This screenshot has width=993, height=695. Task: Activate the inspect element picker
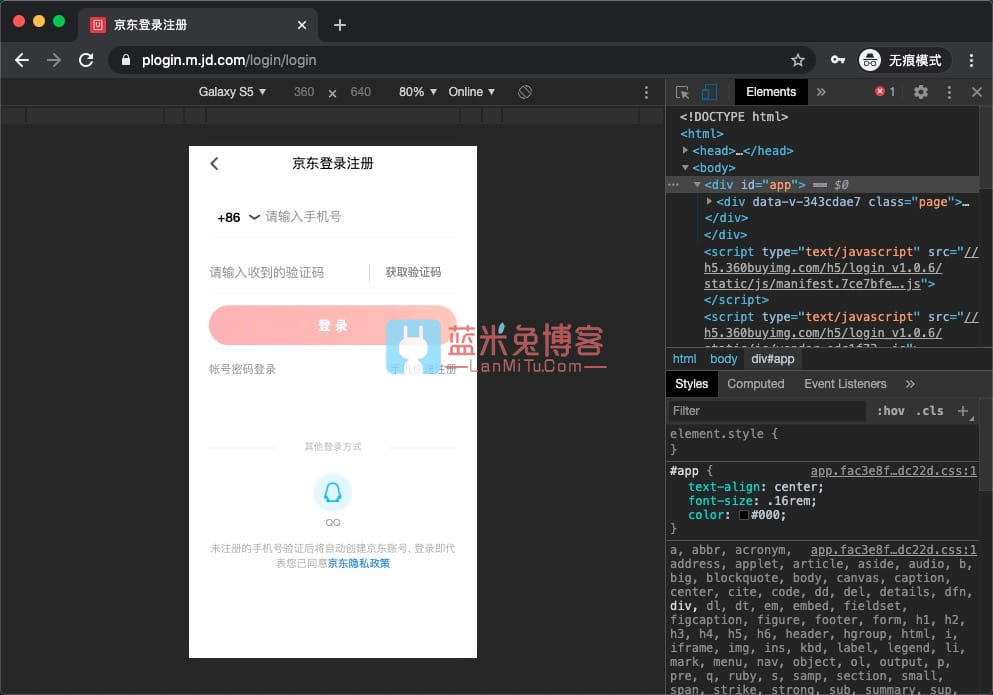(x=683, y=92)
